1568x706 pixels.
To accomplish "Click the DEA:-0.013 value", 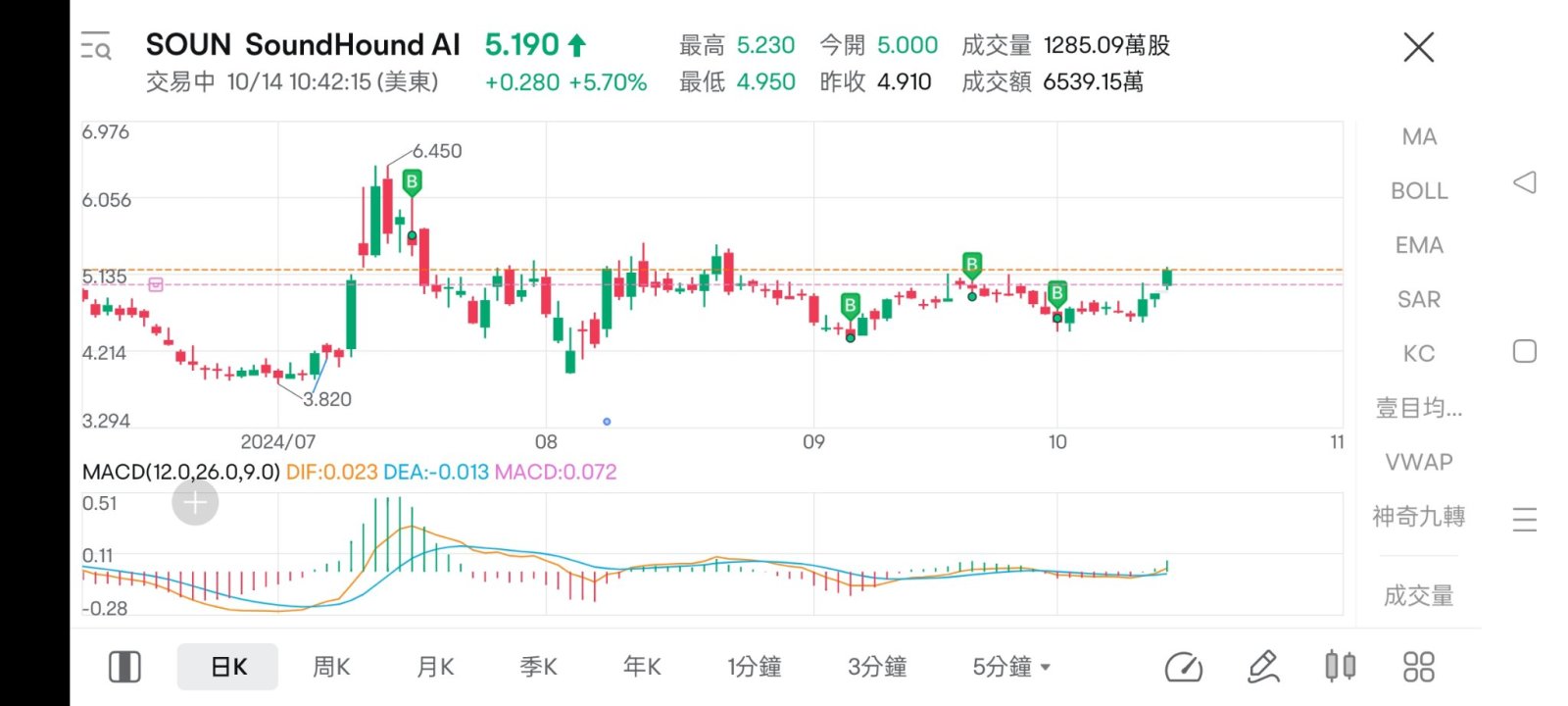I will [x=436, y=472].
